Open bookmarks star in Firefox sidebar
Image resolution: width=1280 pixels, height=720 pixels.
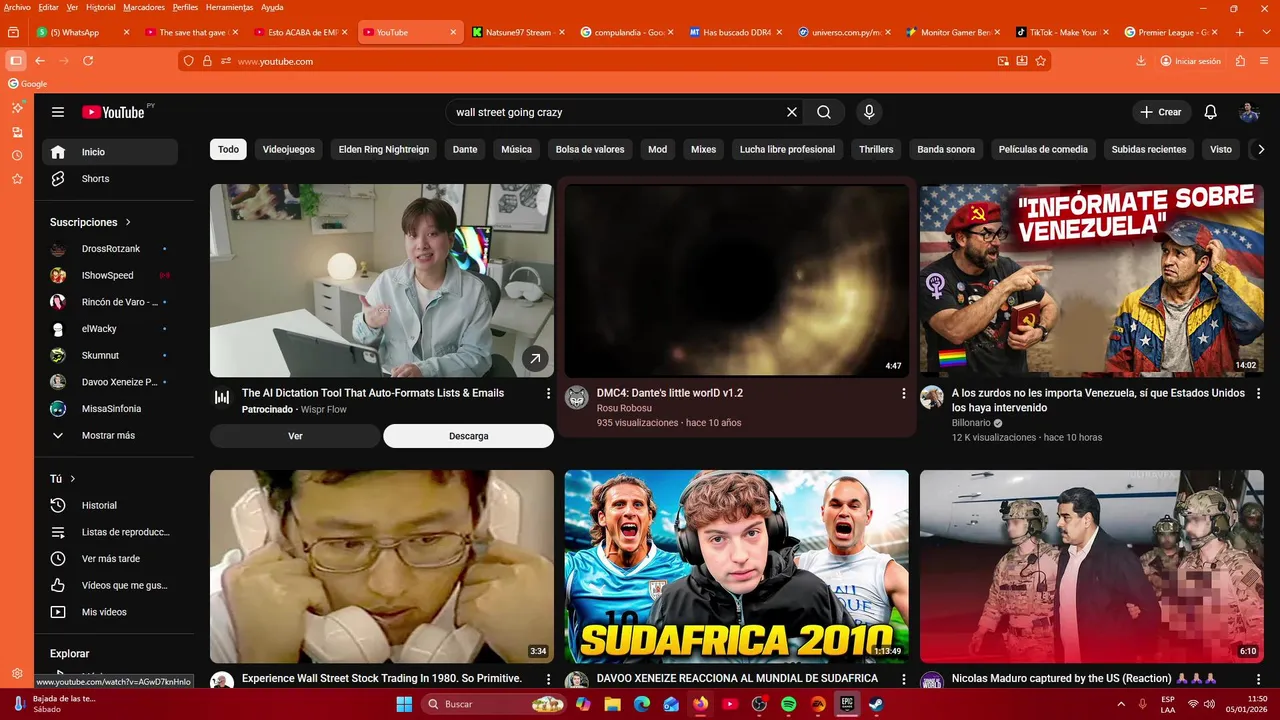17,179
